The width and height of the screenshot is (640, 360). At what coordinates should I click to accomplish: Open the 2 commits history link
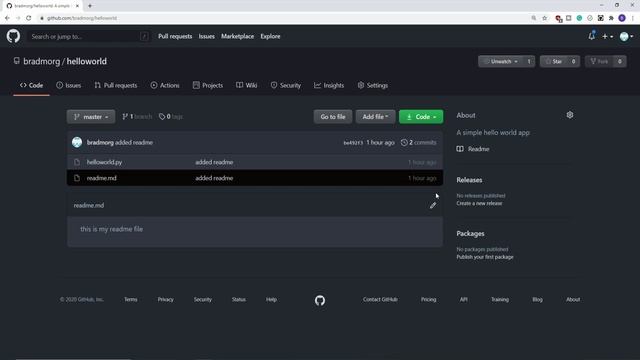click(x=418, y=142)
